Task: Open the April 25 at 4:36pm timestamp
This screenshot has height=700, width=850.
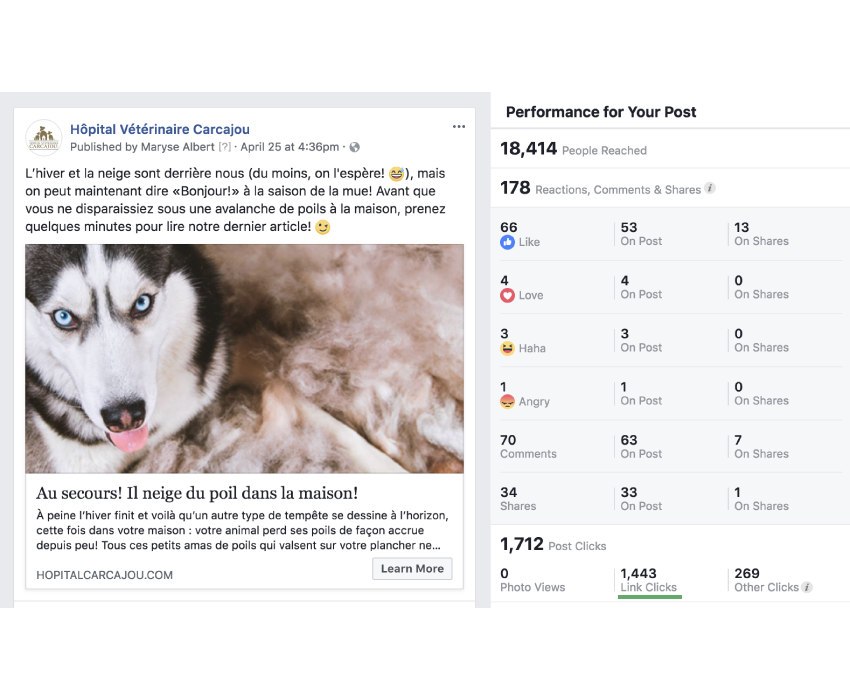Action: (x=289, y=147)
